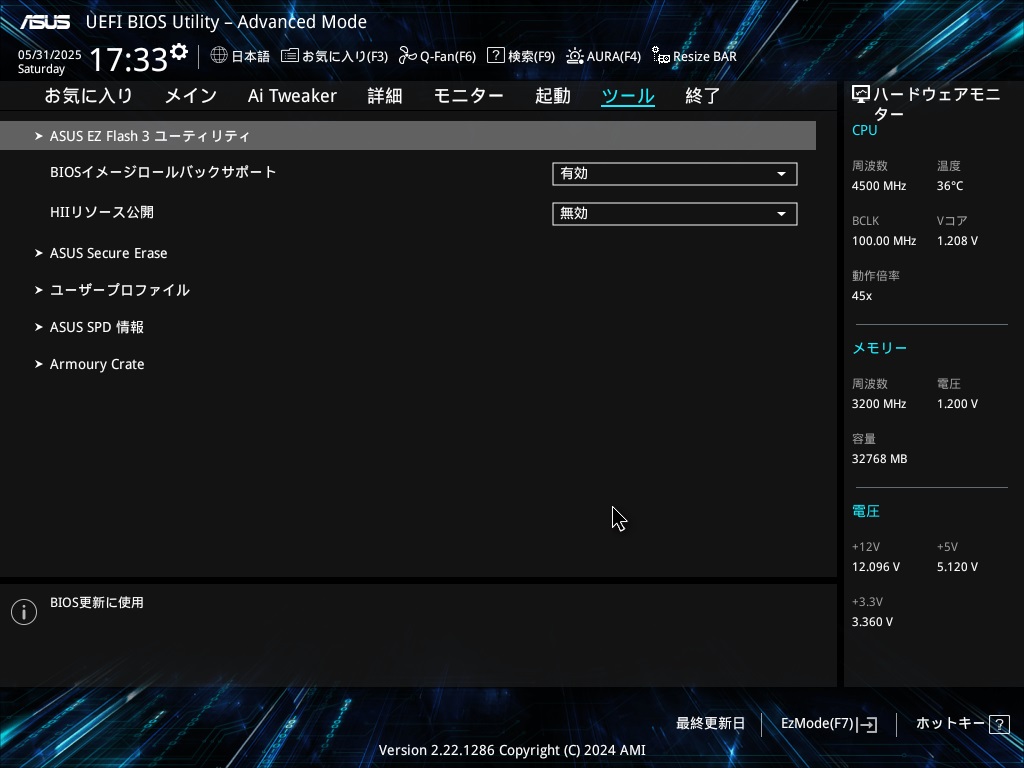Open Q-Fan(F6) control
Screen dimensions: 1024x768
click(x=448, y=57)
